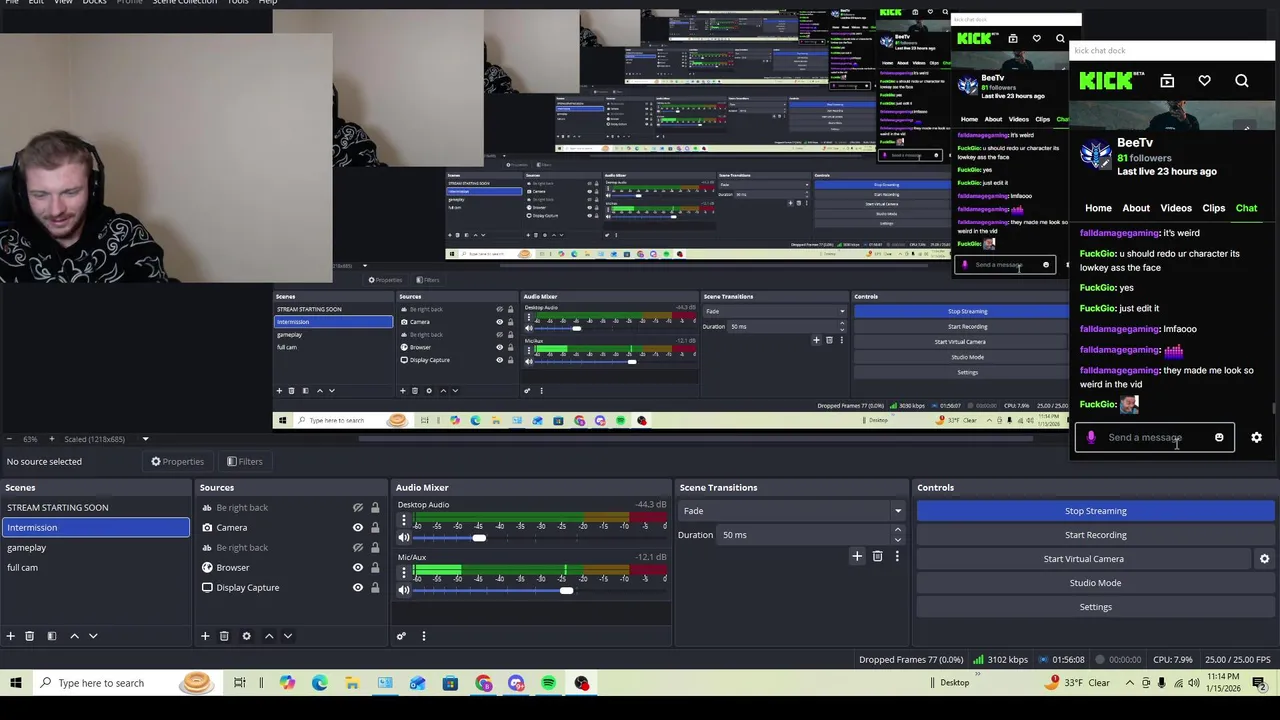The height and width of the screenshot is (720, 1280).
Task: Open Properties button in source toolbar
Action: tap(178, 462)
